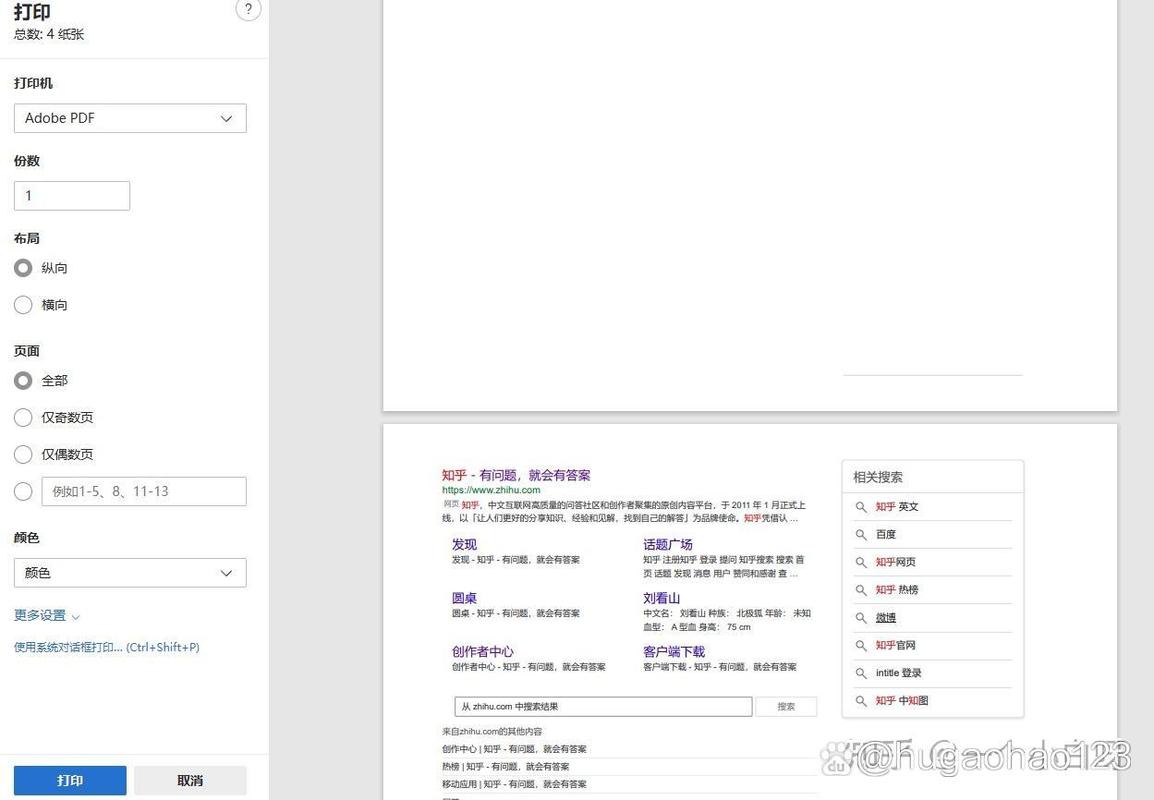Click the help question mark icon
The image size is (1154, 800).
[247, 9]
